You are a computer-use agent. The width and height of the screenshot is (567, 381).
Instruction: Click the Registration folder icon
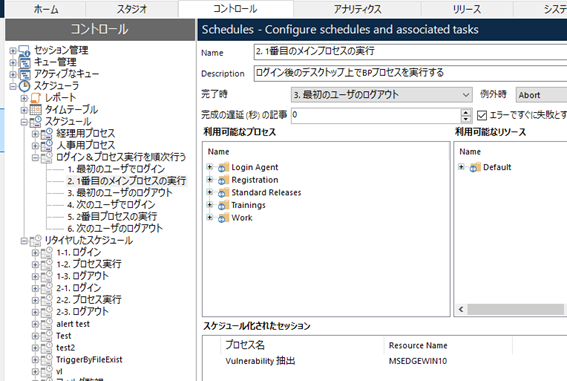(x=223, y=180)
